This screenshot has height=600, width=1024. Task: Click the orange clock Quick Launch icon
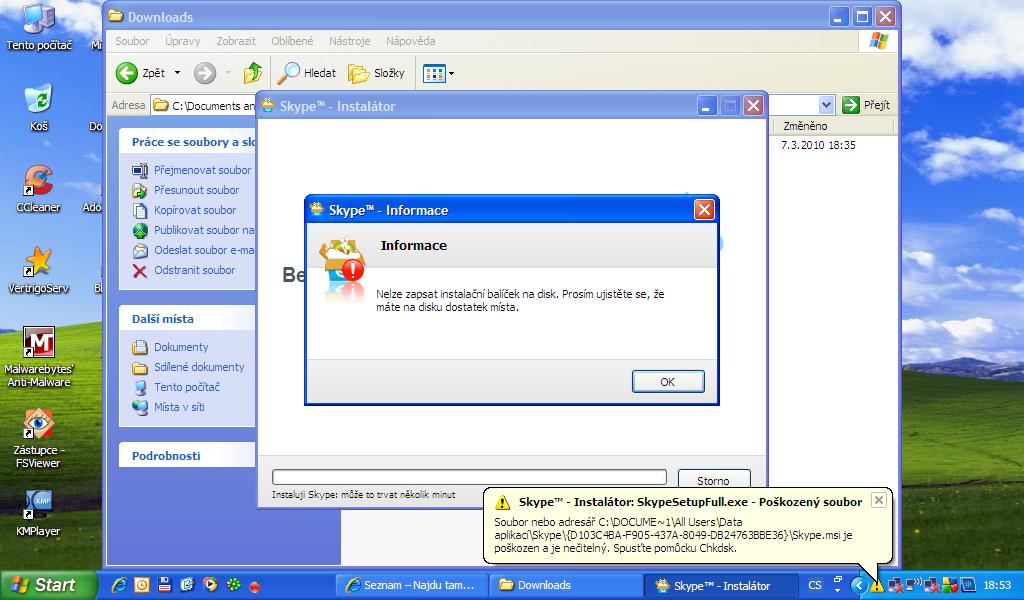[x=142, y=585]
